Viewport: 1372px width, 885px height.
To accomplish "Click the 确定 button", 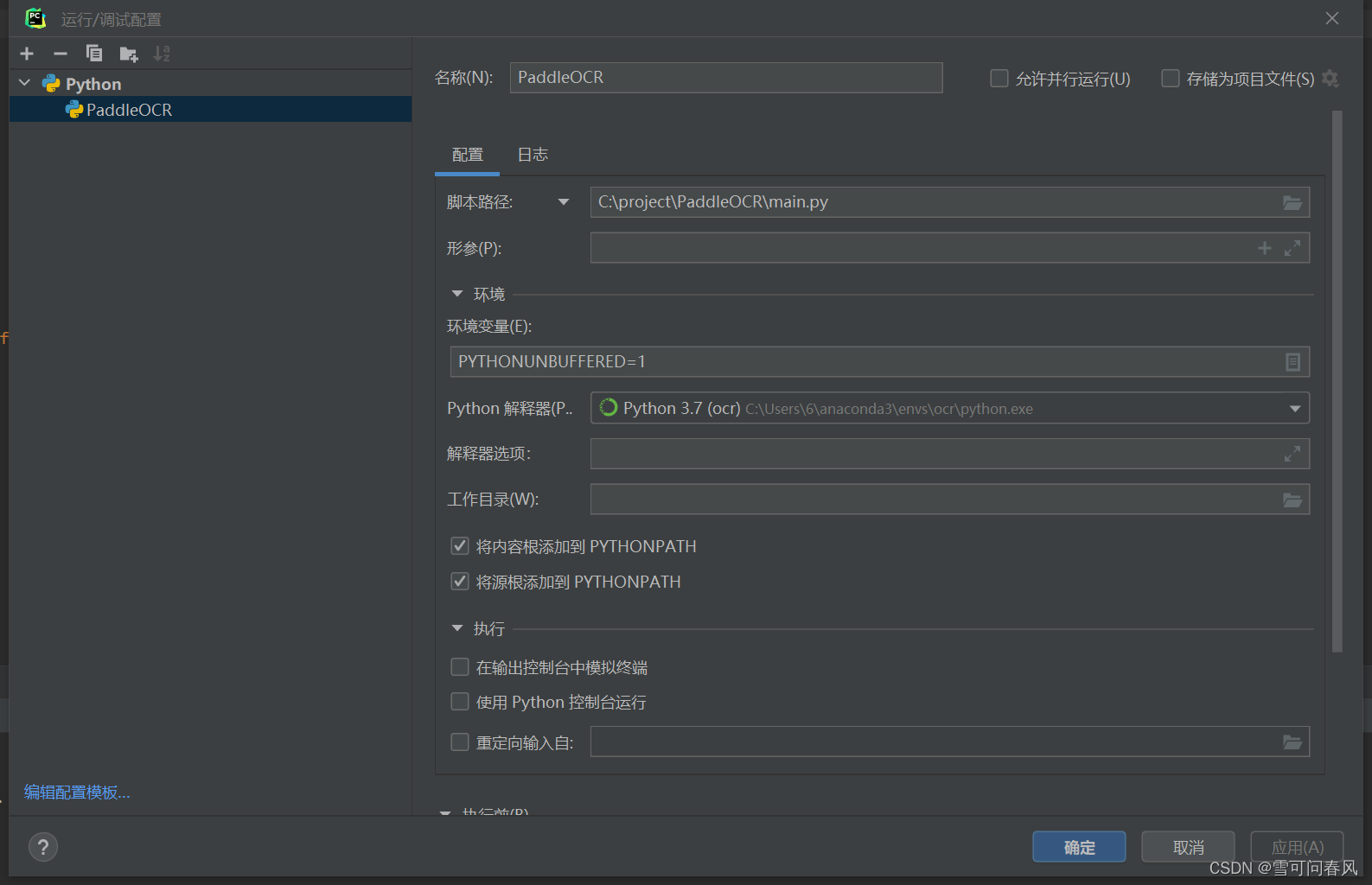I will click(1079, 847).
